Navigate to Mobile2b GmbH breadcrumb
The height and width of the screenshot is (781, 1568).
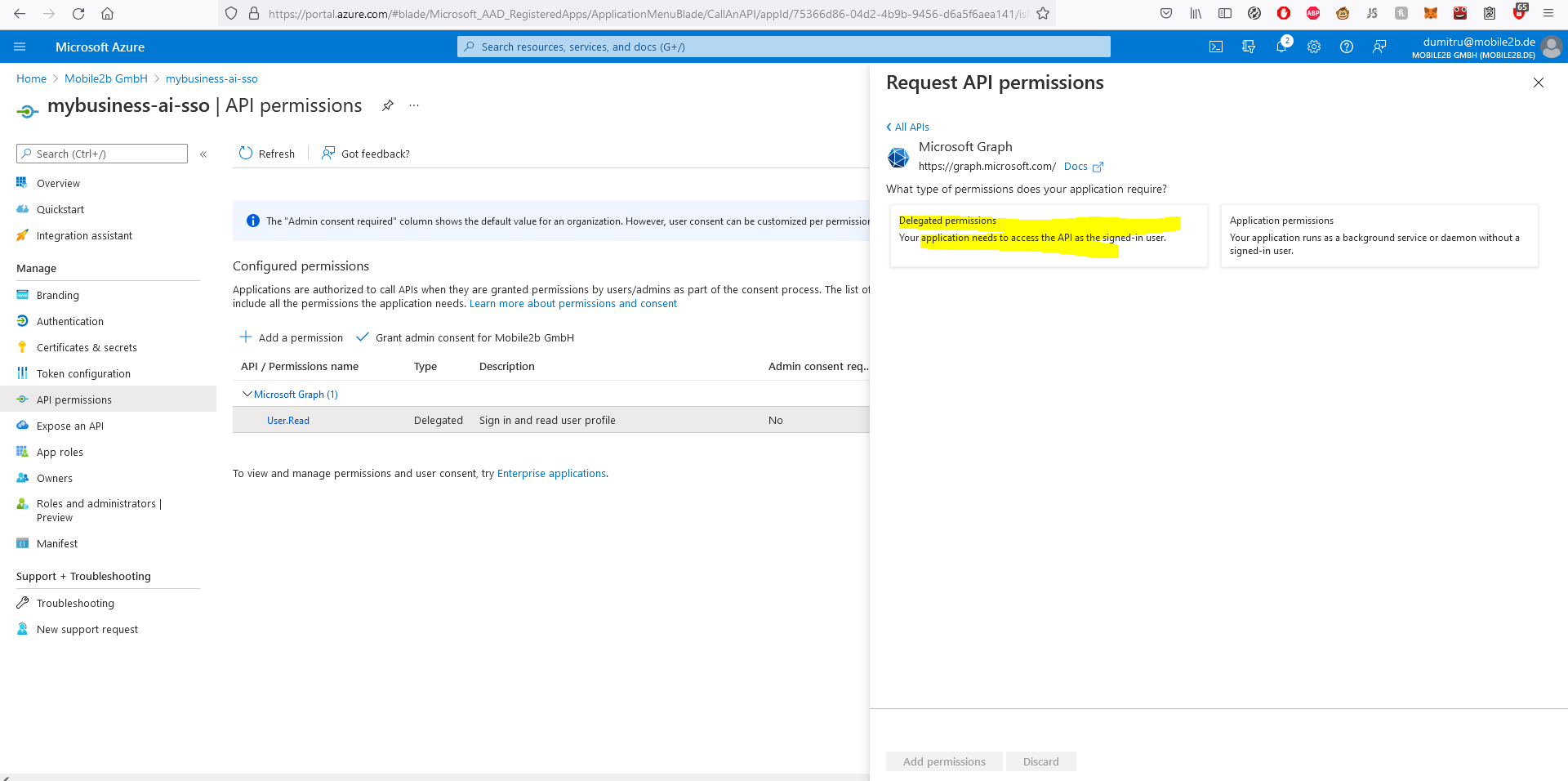pyautogui.click(x=105, y=78)
